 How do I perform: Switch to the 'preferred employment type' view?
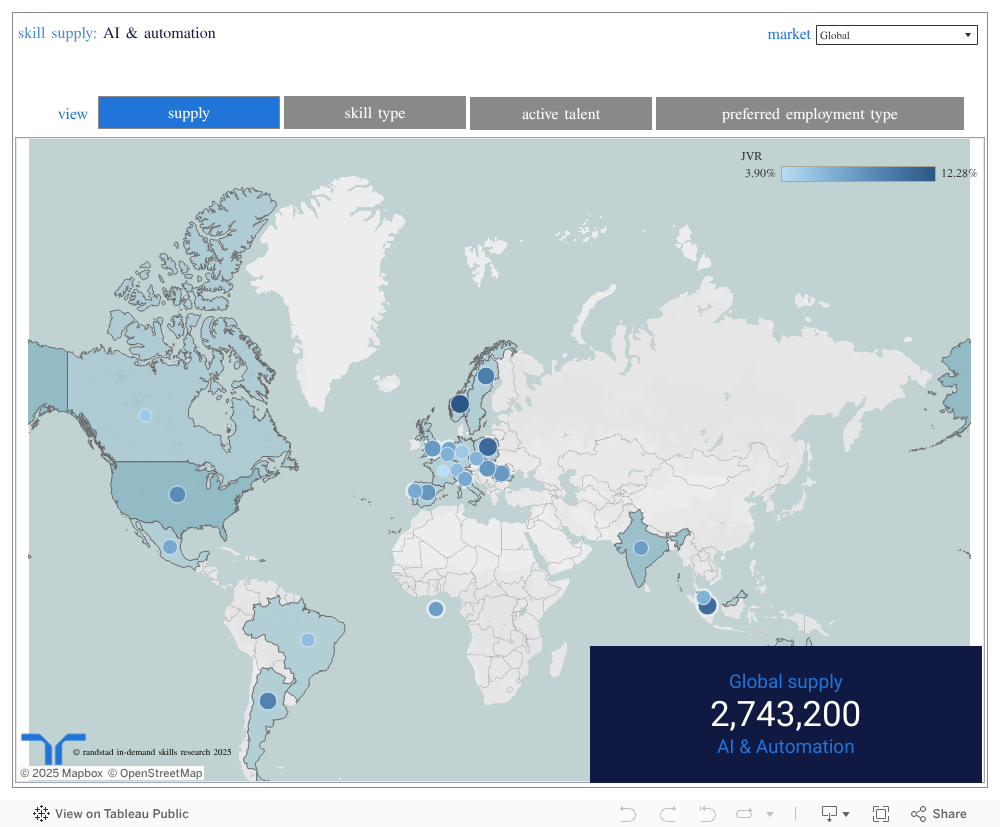click(x=809, y=112)
